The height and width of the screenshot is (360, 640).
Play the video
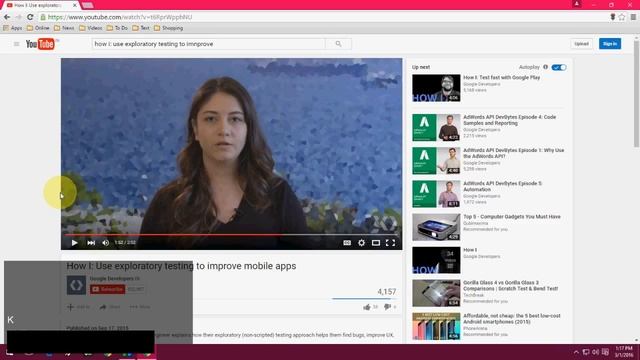[74, 242]
